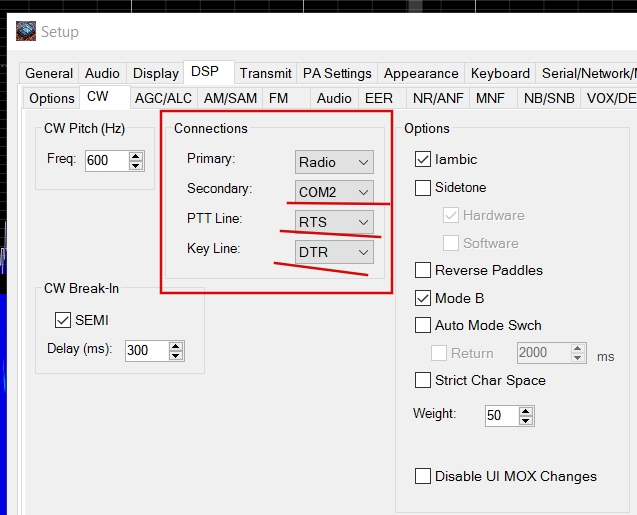The image size is (637, 515).
Task: Uncheck the SEMI break-in checkbox
Action: coord(62,320)
